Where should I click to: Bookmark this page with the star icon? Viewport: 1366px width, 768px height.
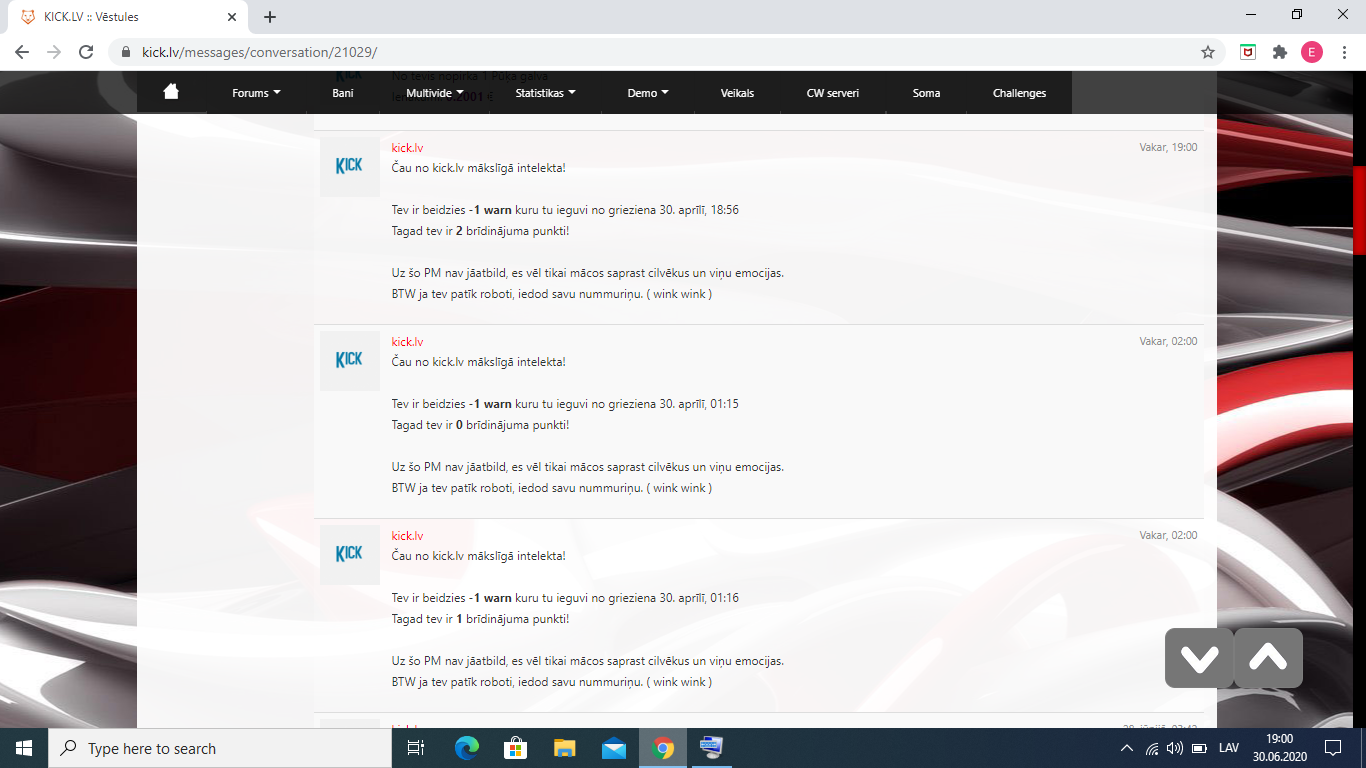(x=1208, y=52)
